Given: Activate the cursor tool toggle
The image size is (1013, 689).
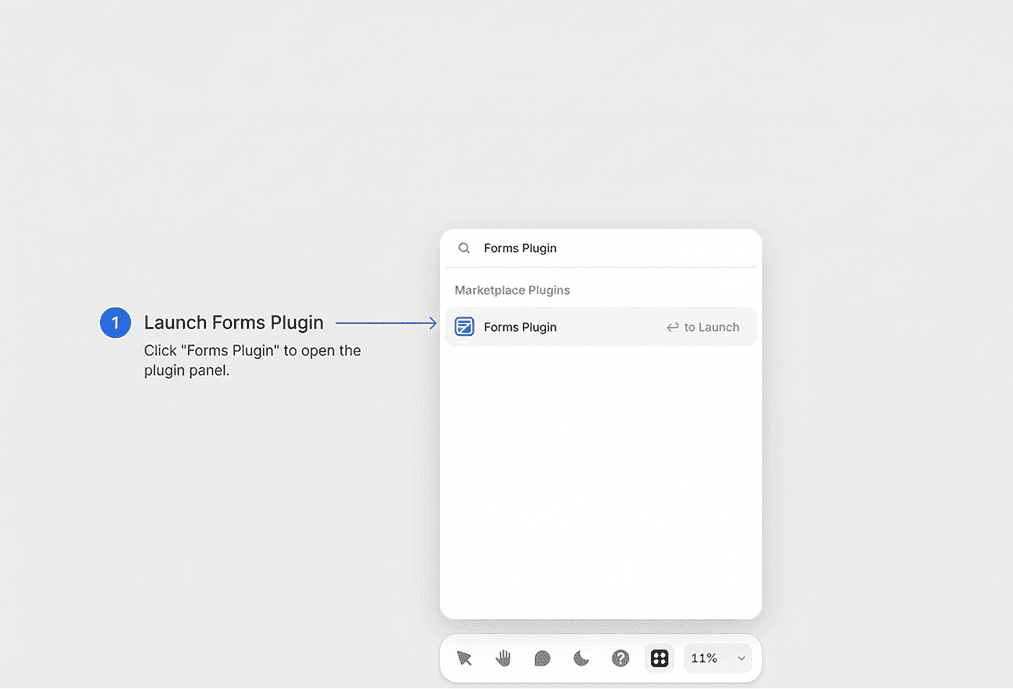Looking at the screenshot, I should coord(463,658).
